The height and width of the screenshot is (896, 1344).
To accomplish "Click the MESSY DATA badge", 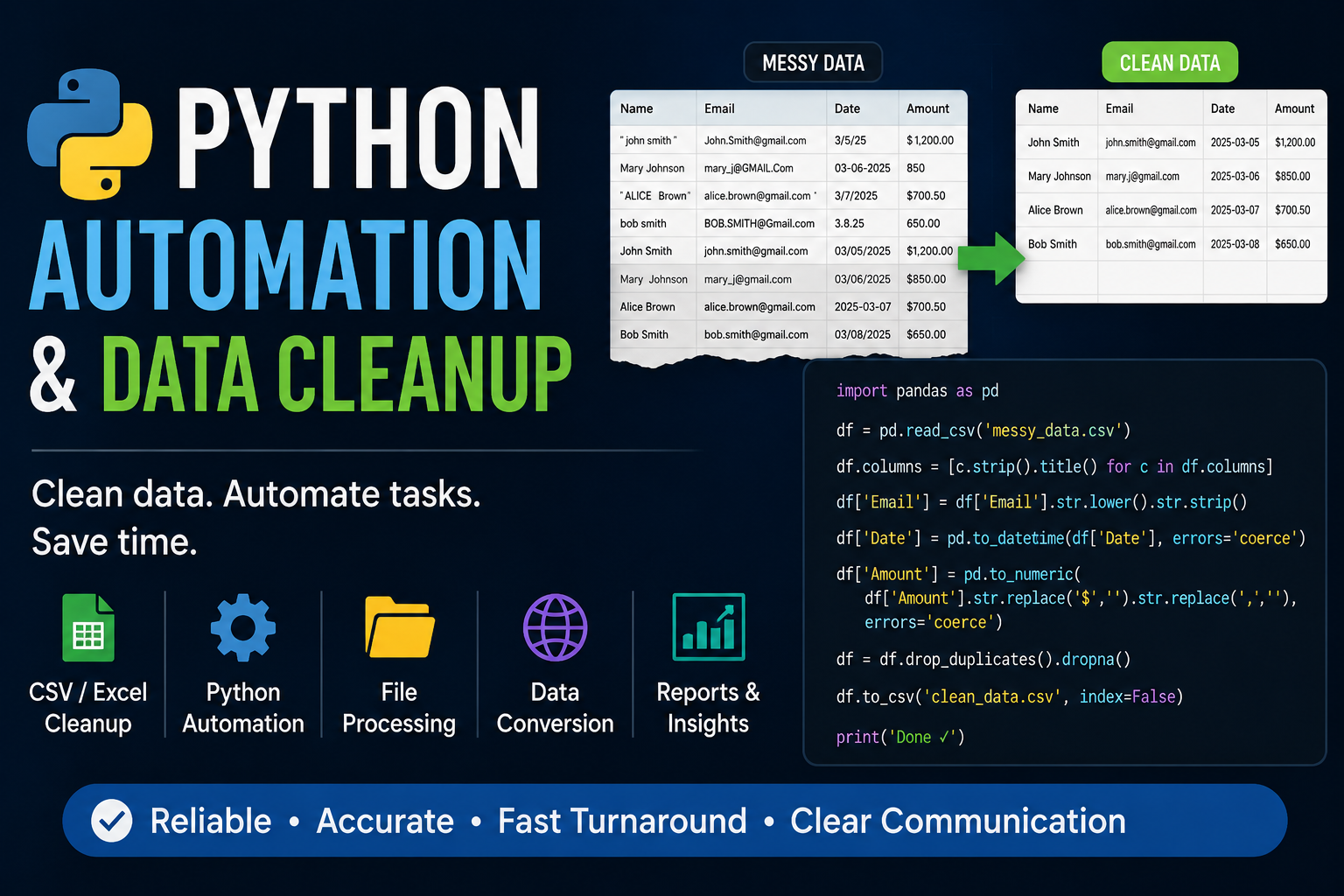I will point(813,63).
